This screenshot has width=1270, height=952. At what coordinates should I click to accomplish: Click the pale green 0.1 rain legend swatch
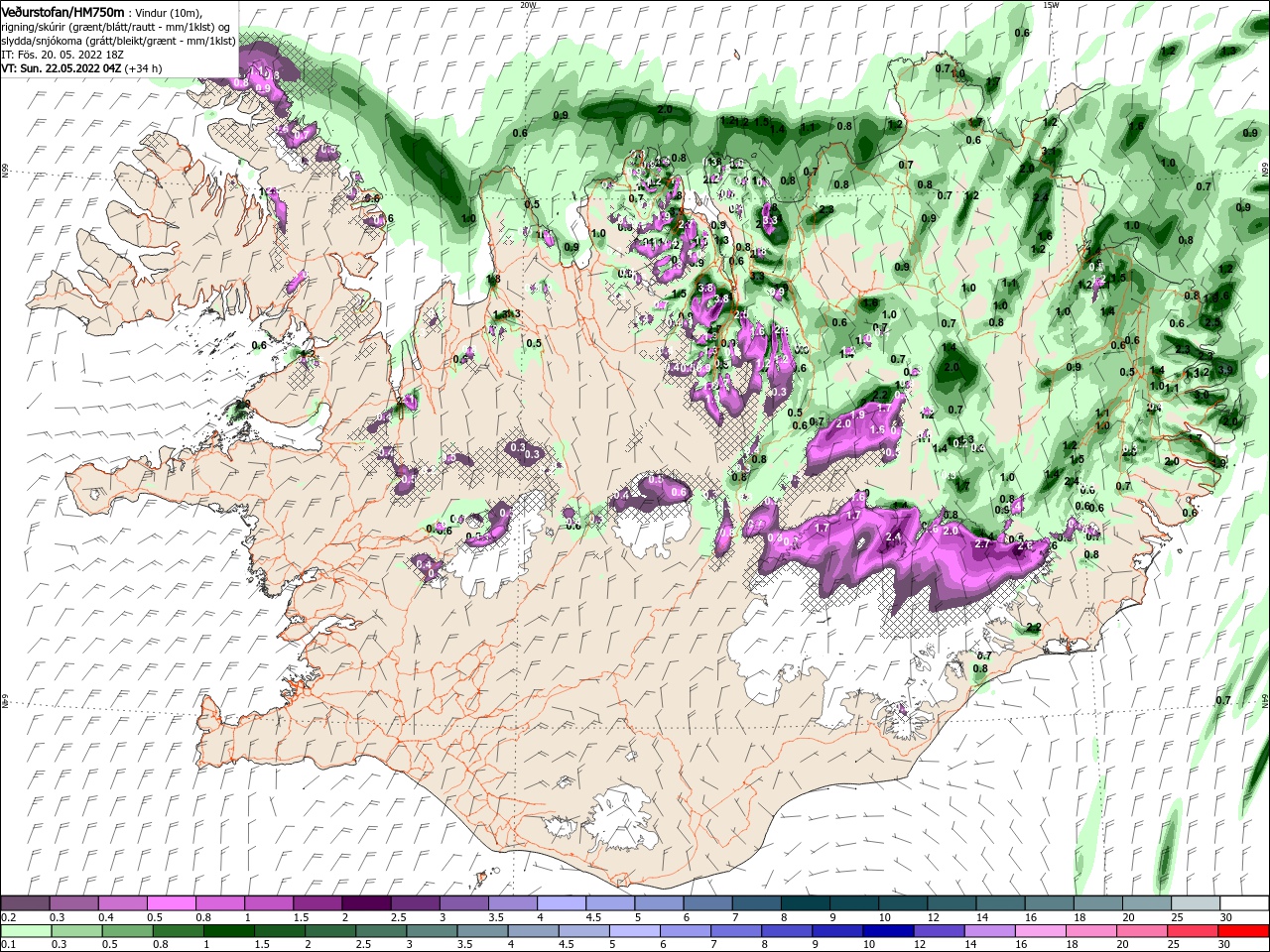tap(27, 931)
